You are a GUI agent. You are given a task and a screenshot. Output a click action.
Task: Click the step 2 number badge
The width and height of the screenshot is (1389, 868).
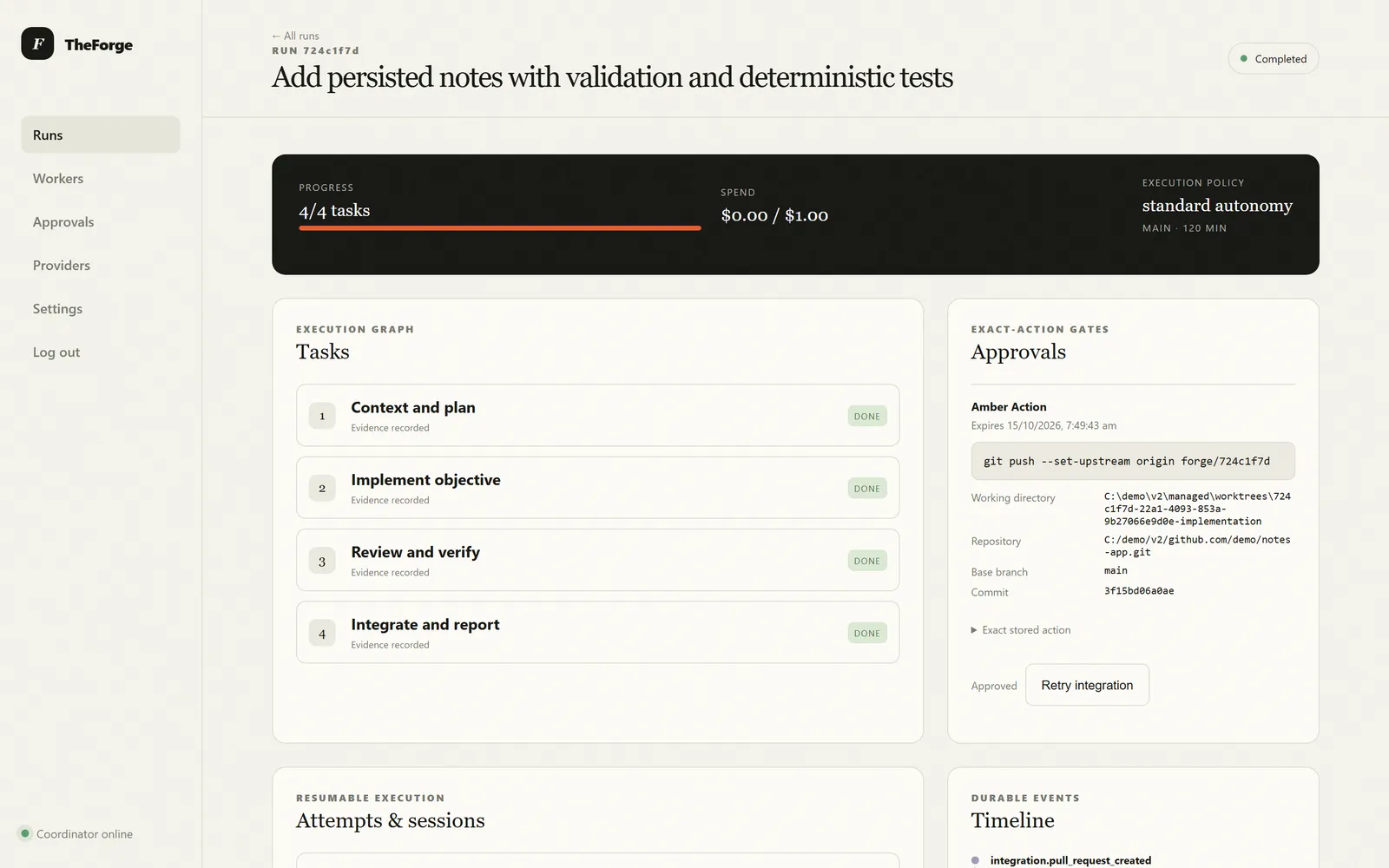322,488
